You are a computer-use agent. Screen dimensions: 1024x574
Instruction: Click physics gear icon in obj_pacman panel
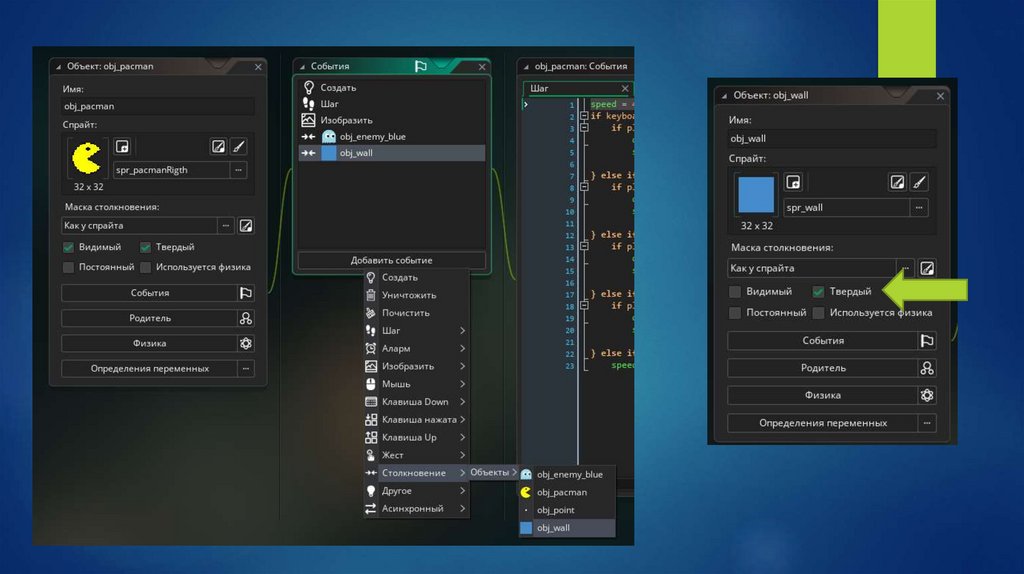click(246, 343)
